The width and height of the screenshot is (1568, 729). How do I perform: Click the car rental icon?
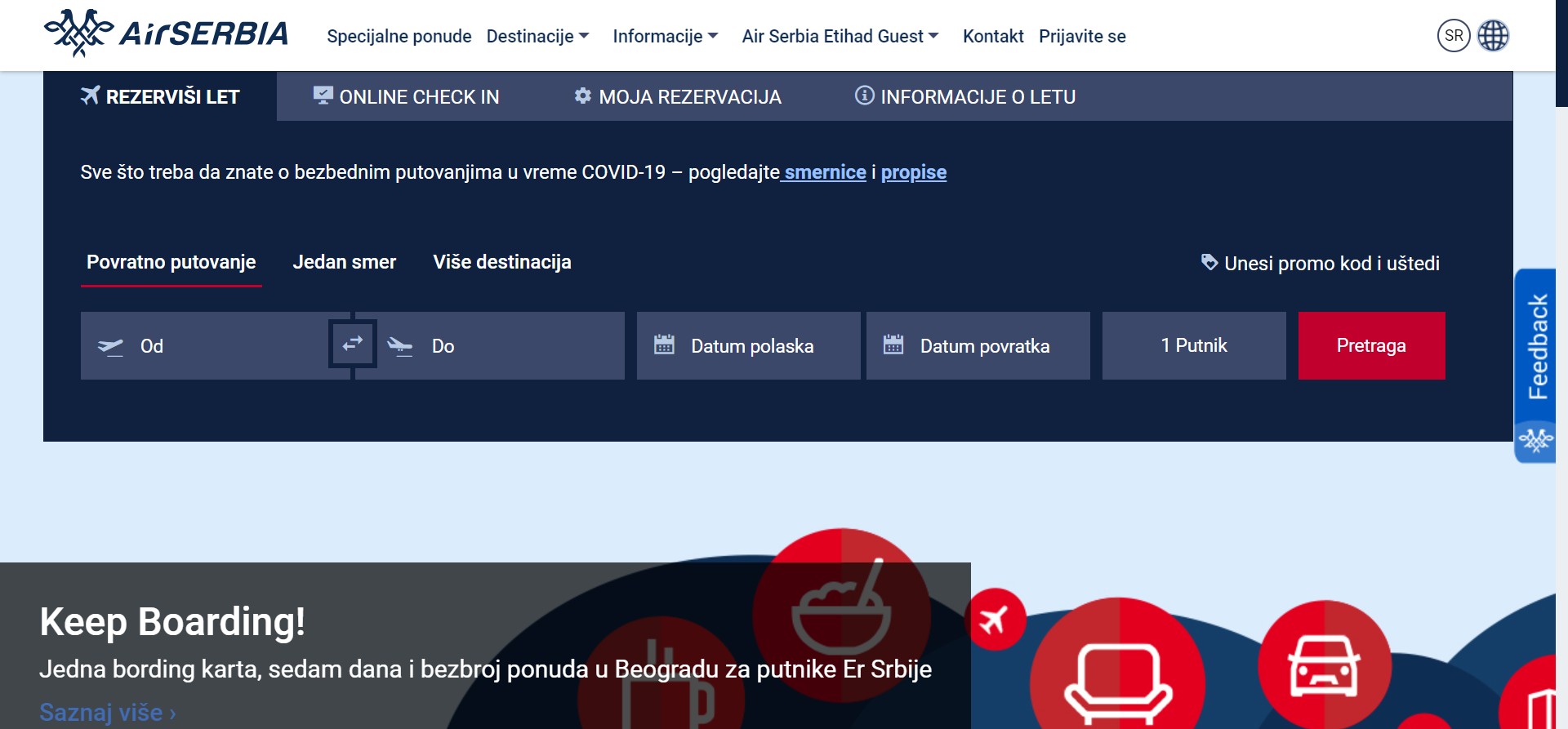point(1323,665)
